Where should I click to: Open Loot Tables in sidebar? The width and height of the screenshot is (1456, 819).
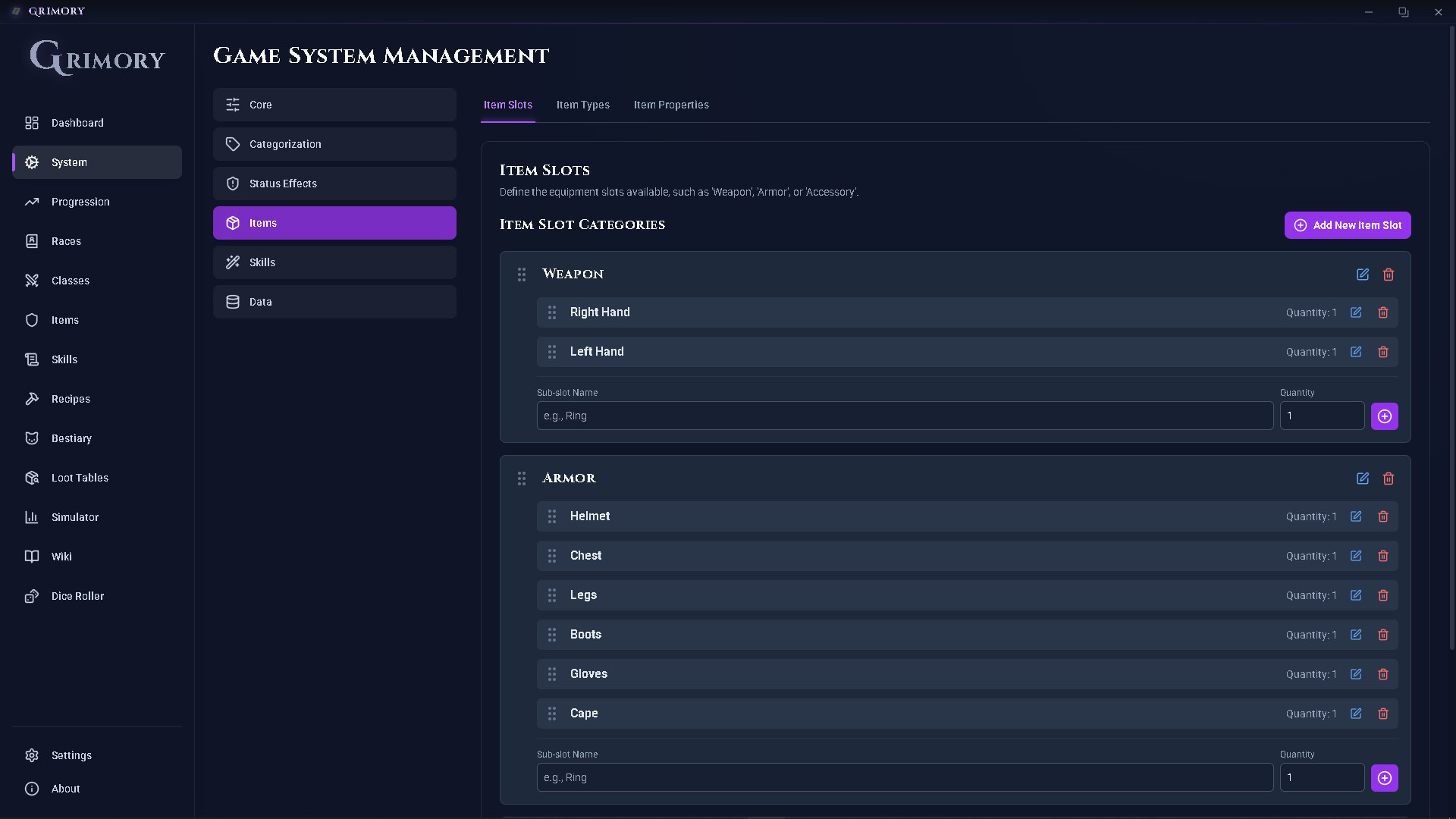pyautogui.click(x=80, y=478)
